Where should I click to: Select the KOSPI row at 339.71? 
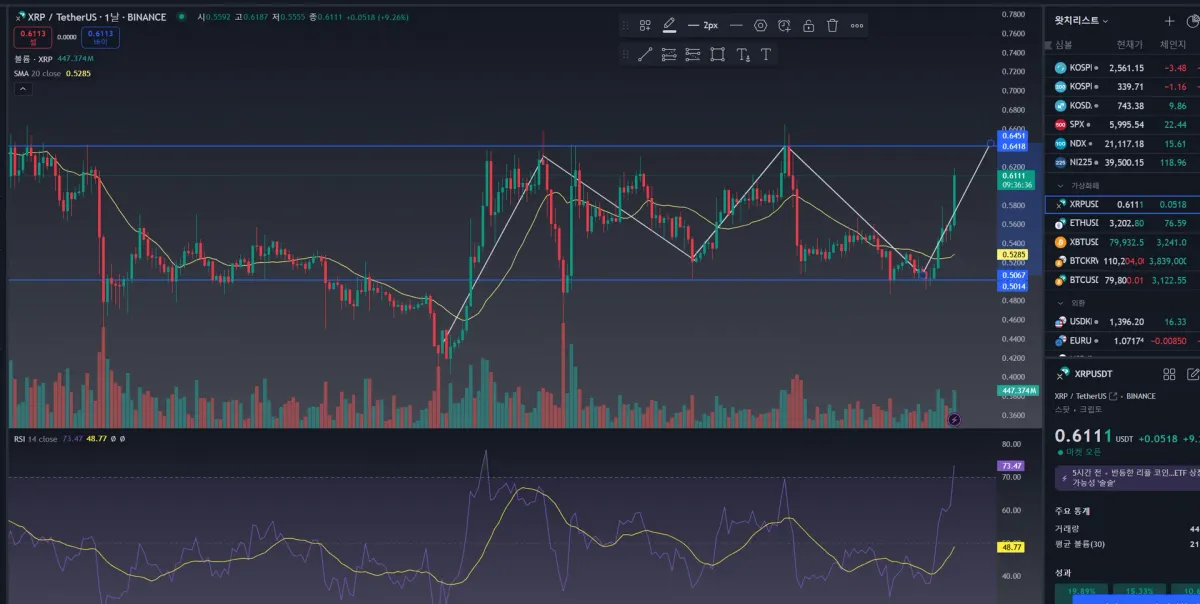1122,87
